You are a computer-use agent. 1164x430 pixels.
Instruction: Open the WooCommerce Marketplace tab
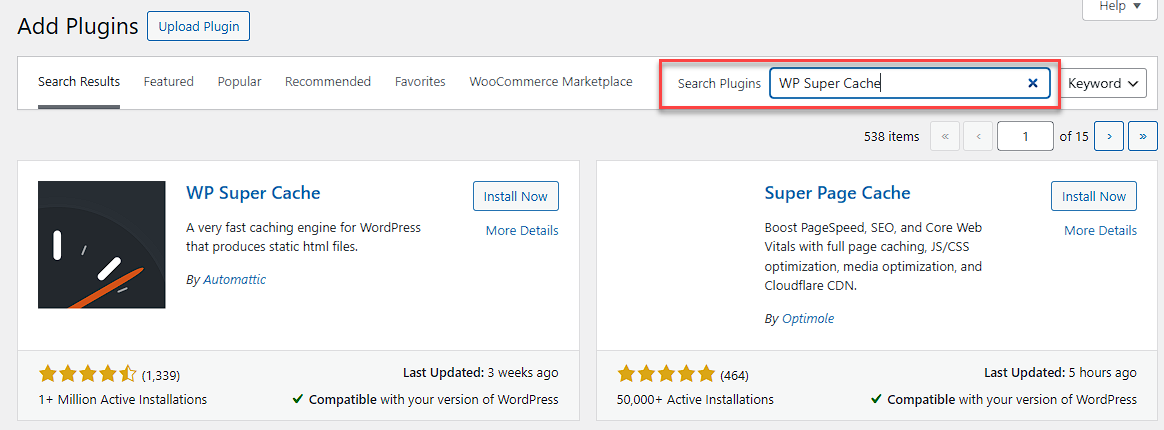[x=551, y=82]
